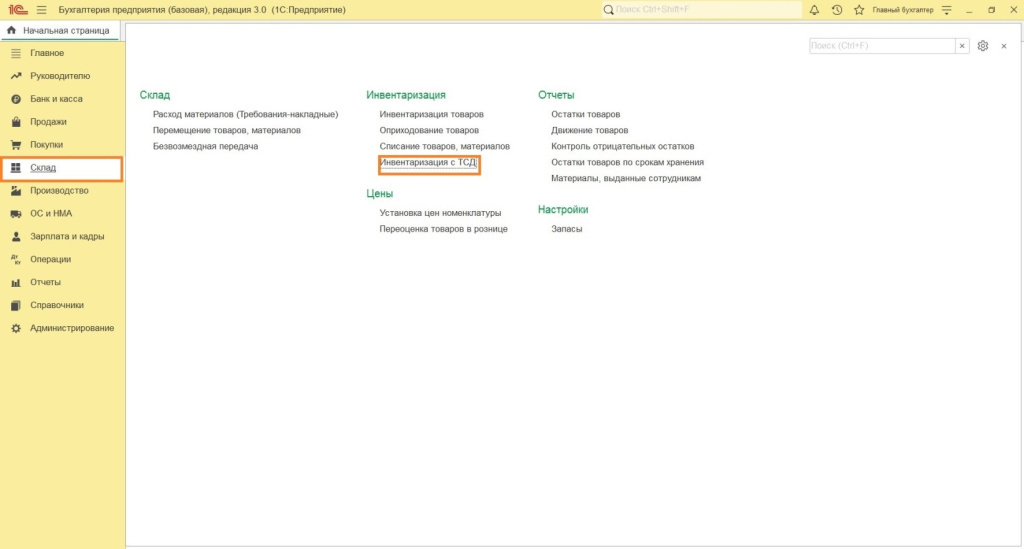Open the Банк и касса section
Screen dimensions: 1024x549
[62, 99]
